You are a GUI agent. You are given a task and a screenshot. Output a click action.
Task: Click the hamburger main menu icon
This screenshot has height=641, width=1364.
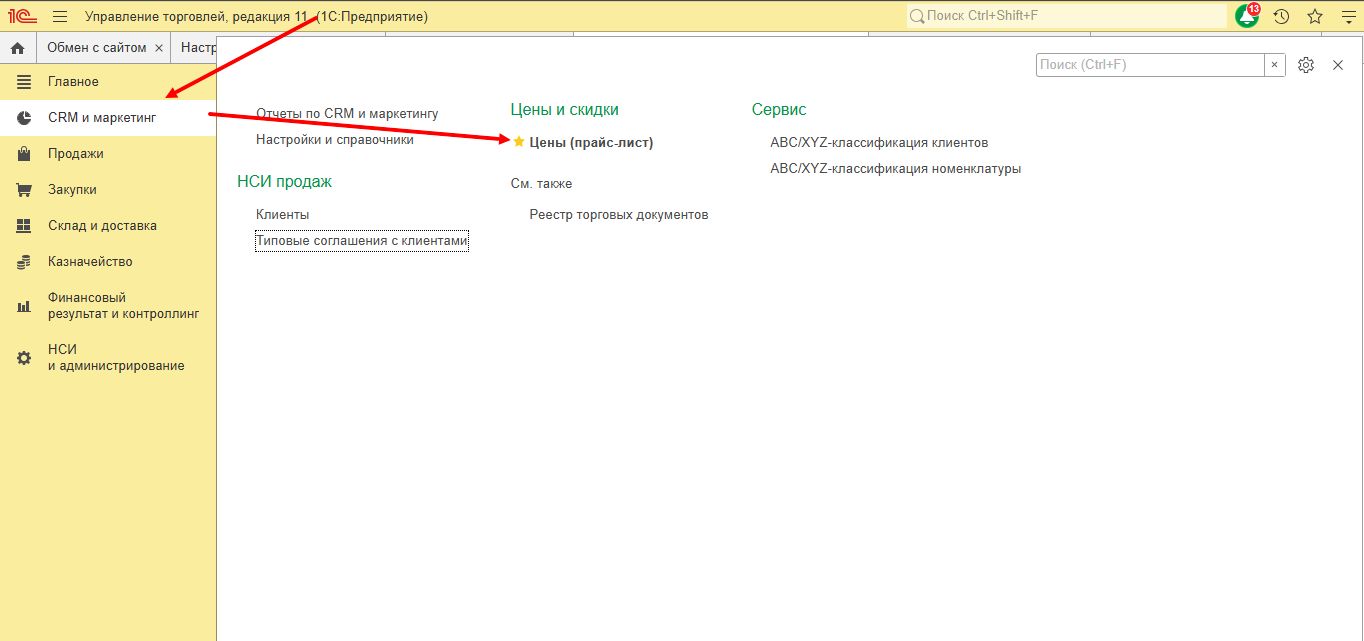click(60, 16)
